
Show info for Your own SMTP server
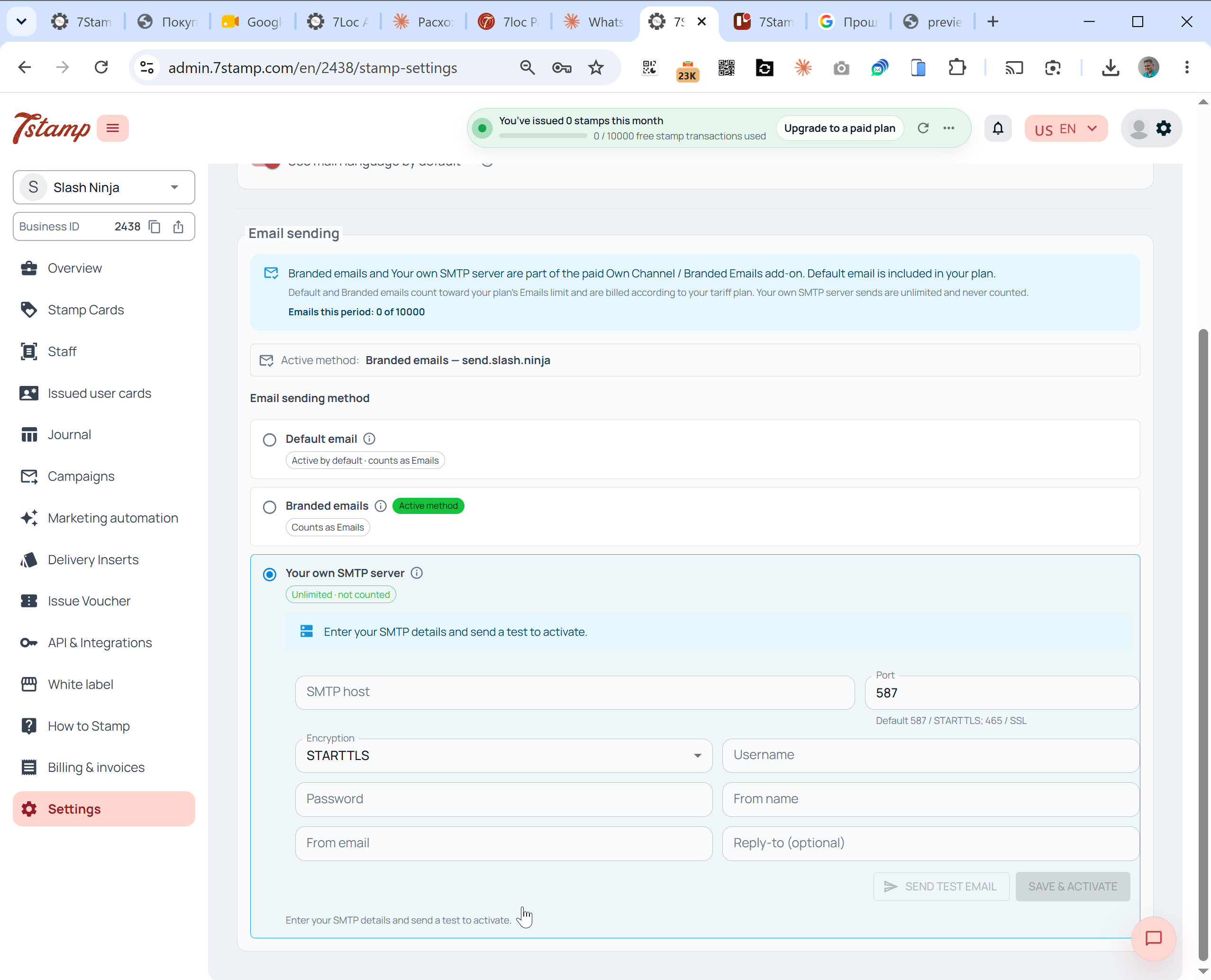coord(417,573)
